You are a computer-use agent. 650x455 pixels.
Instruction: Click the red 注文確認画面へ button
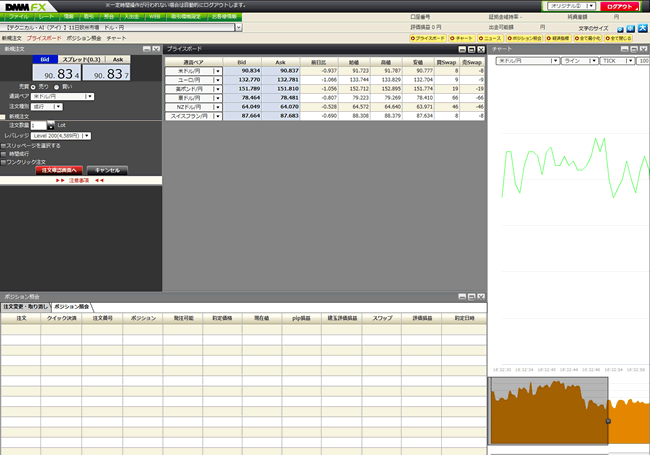[59, 170]
